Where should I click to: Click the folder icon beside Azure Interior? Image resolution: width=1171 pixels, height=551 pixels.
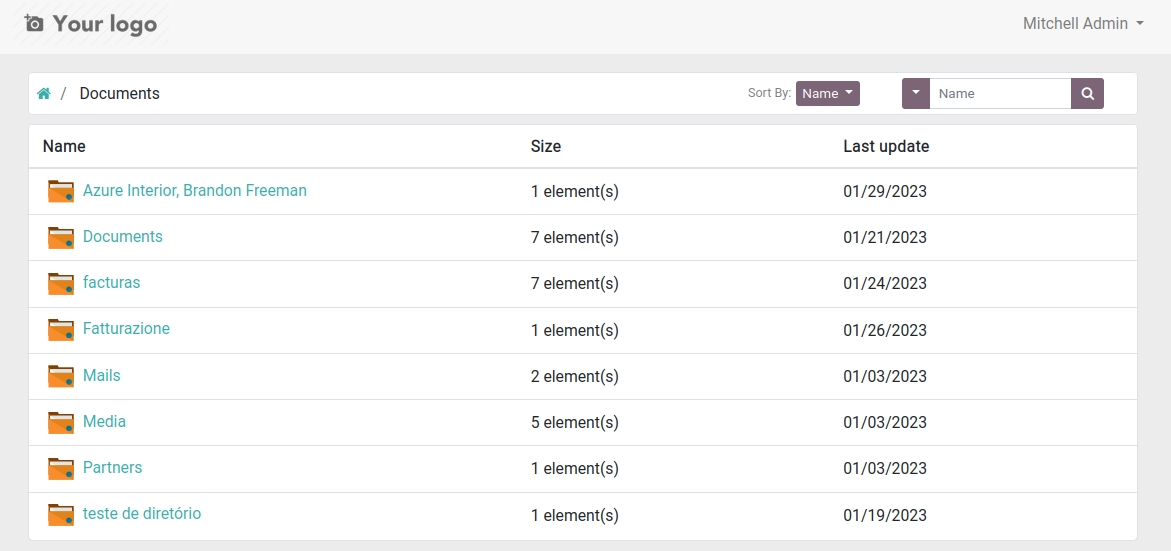[61, 191]
